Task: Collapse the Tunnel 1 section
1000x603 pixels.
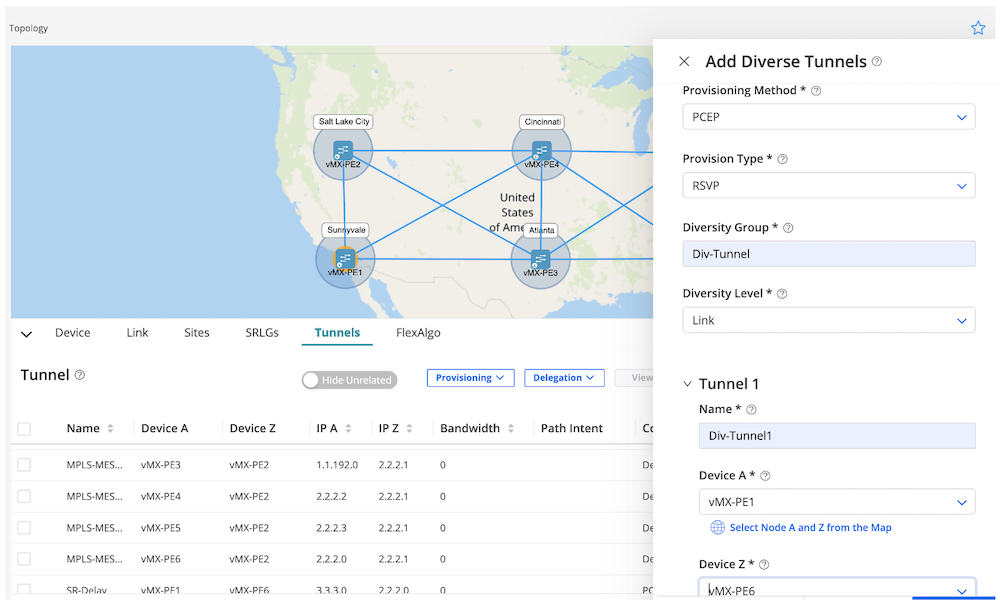Action: point(687,384)
